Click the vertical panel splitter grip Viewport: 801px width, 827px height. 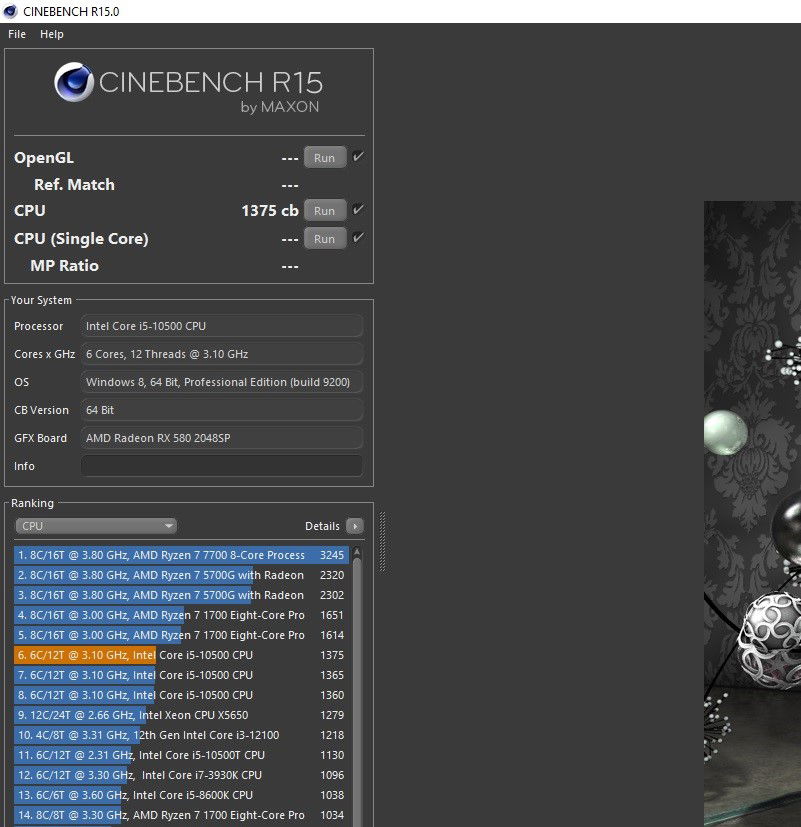tap(382, 542)
